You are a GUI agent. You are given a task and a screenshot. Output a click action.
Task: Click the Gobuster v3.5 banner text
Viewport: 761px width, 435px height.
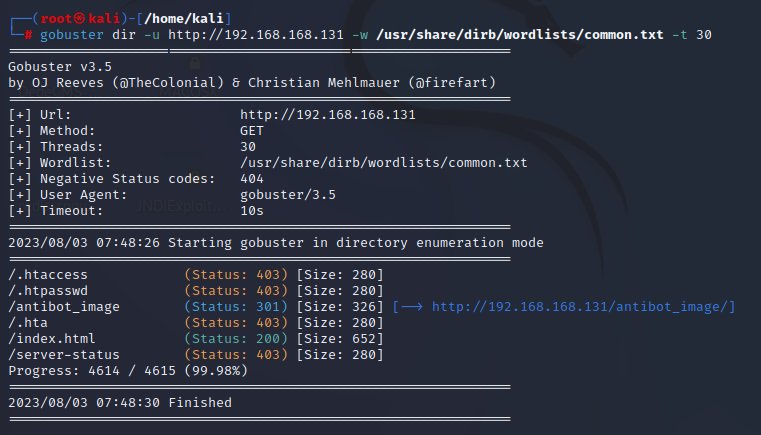click(x=60, y=67)
